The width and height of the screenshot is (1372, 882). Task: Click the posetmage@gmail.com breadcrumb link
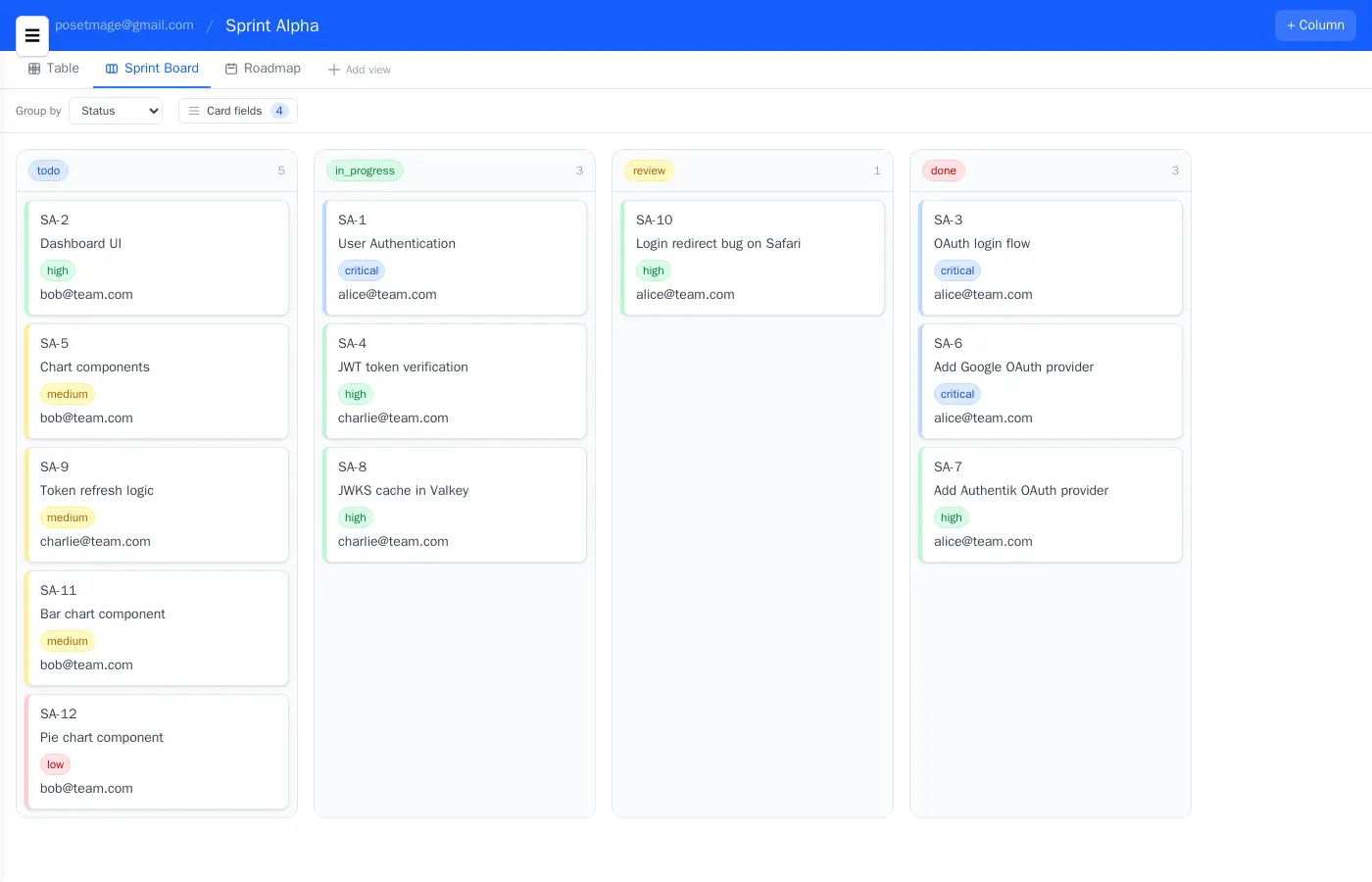[124, 25]
